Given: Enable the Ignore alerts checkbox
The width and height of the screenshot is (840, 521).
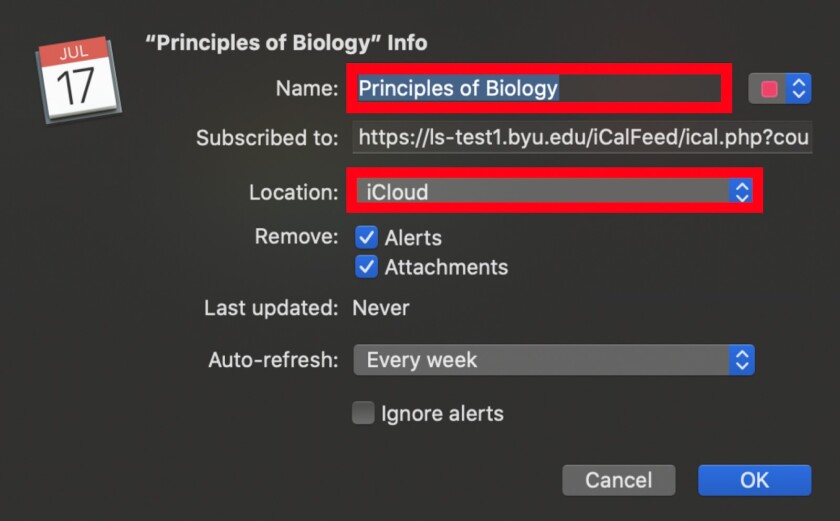Looking at the screenshot, I should [363, 413].
